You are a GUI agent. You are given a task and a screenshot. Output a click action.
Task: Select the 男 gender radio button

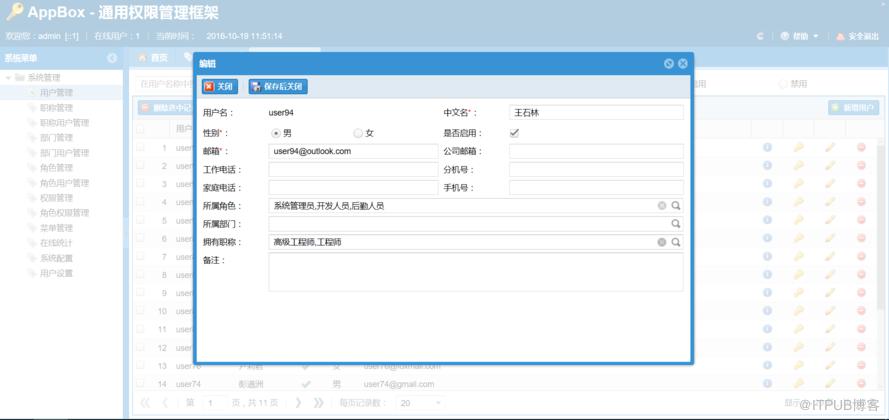pyautogui.click(x=276, y=133)
